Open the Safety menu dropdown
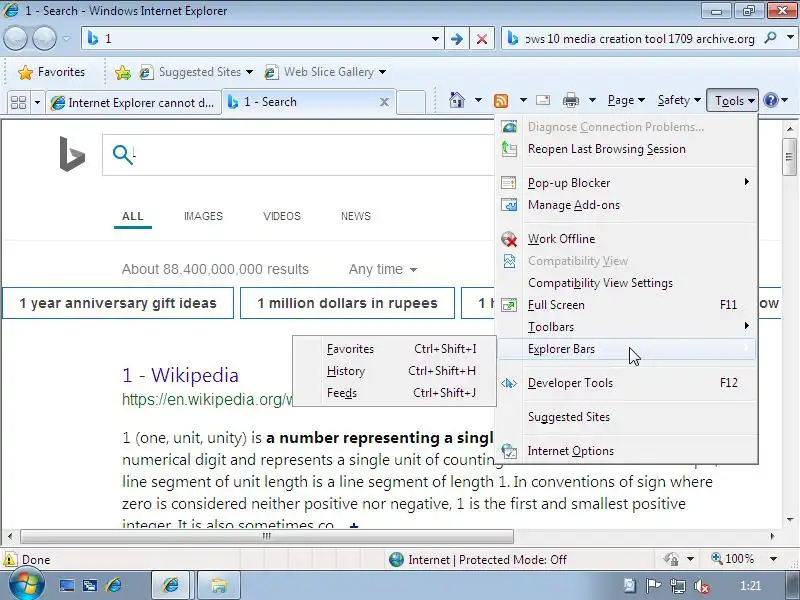 (679, 101)
